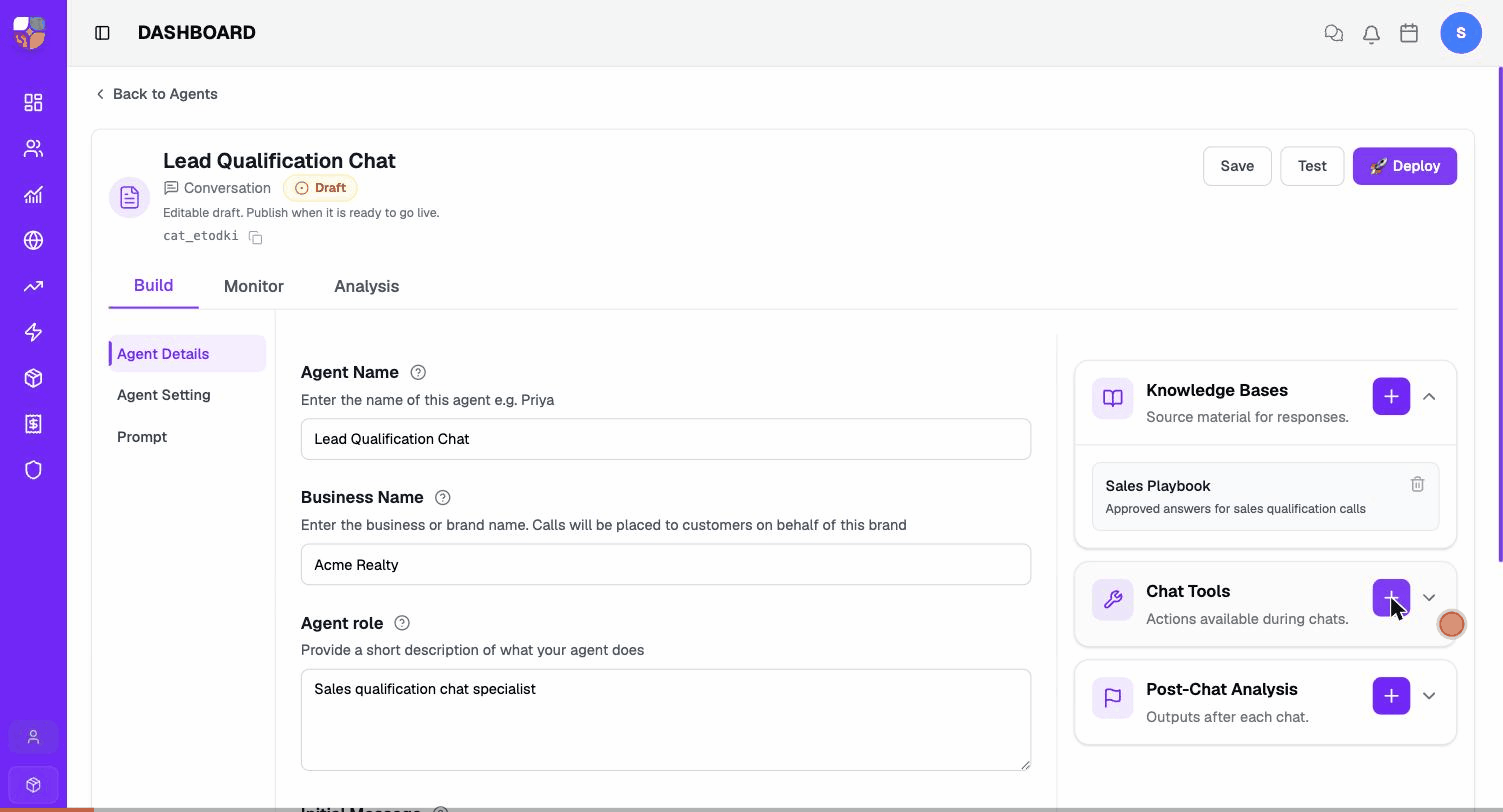Click the Business Name input field

point(666,565)
